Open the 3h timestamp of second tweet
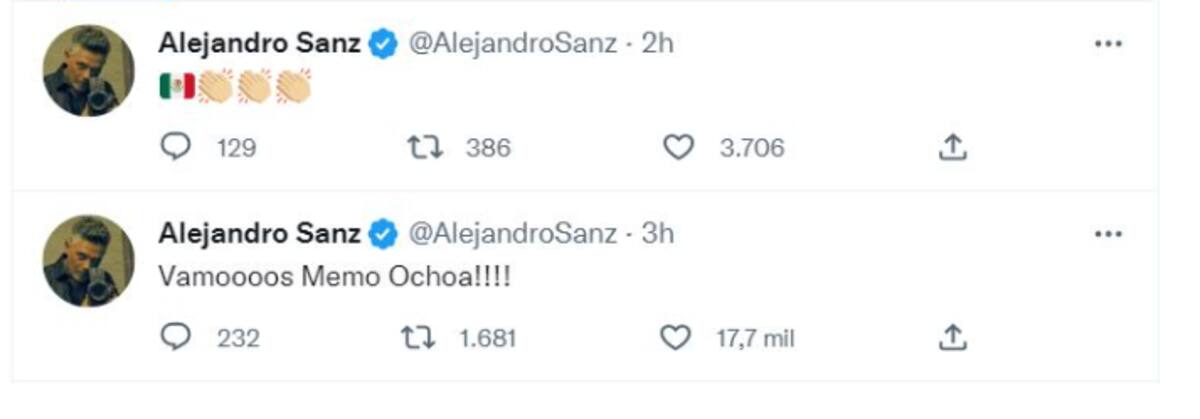 pyautogui.click(x=658, y=234)
